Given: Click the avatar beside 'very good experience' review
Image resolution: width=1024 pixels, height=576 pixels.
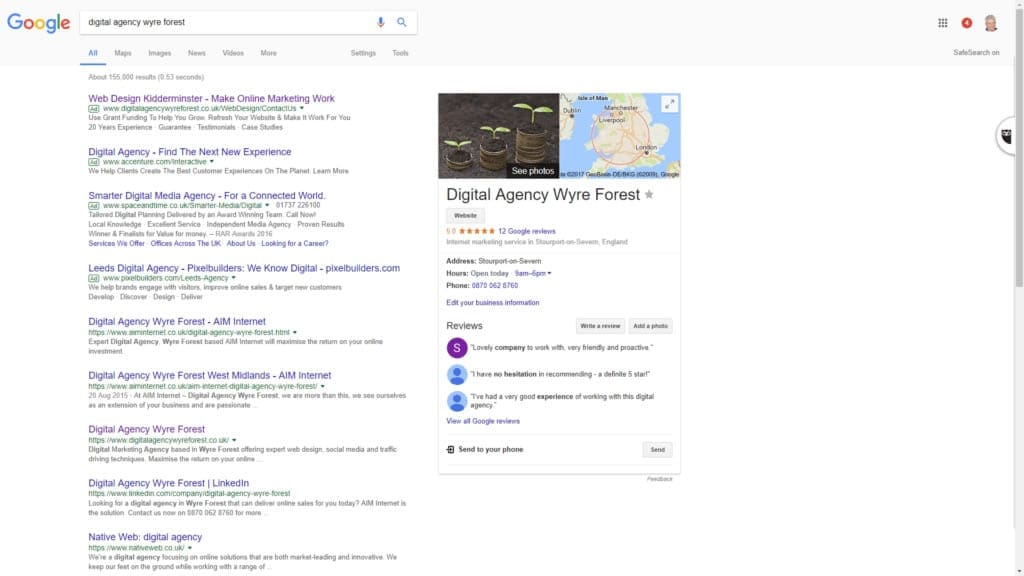Looking at the screenshot, I should (456, 401).
